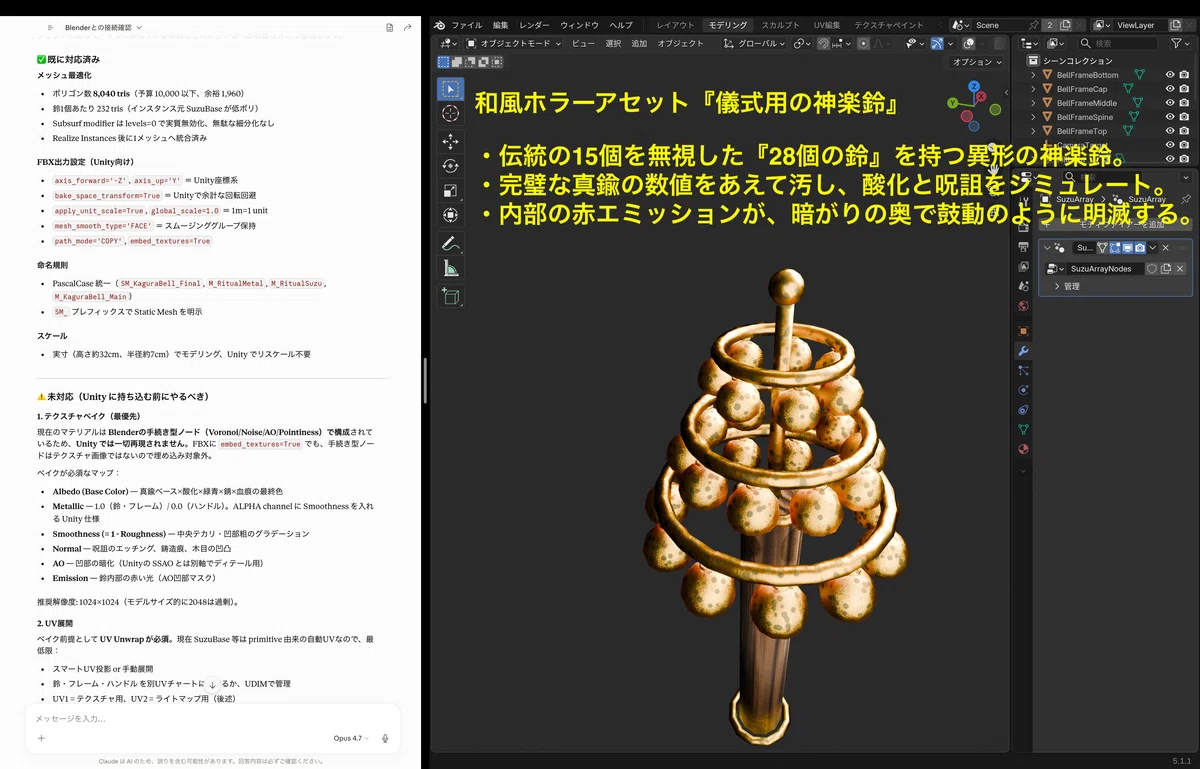Open the Physics properties tab
The height and width of the screenshot is (769, 1200).
(1023, 390)
